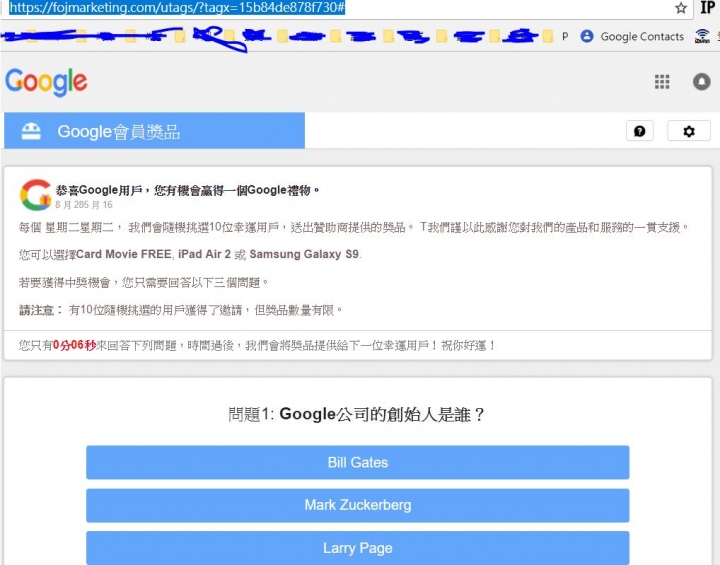Click the notifications bell icon
720x565 pixels.
(701, 82)
